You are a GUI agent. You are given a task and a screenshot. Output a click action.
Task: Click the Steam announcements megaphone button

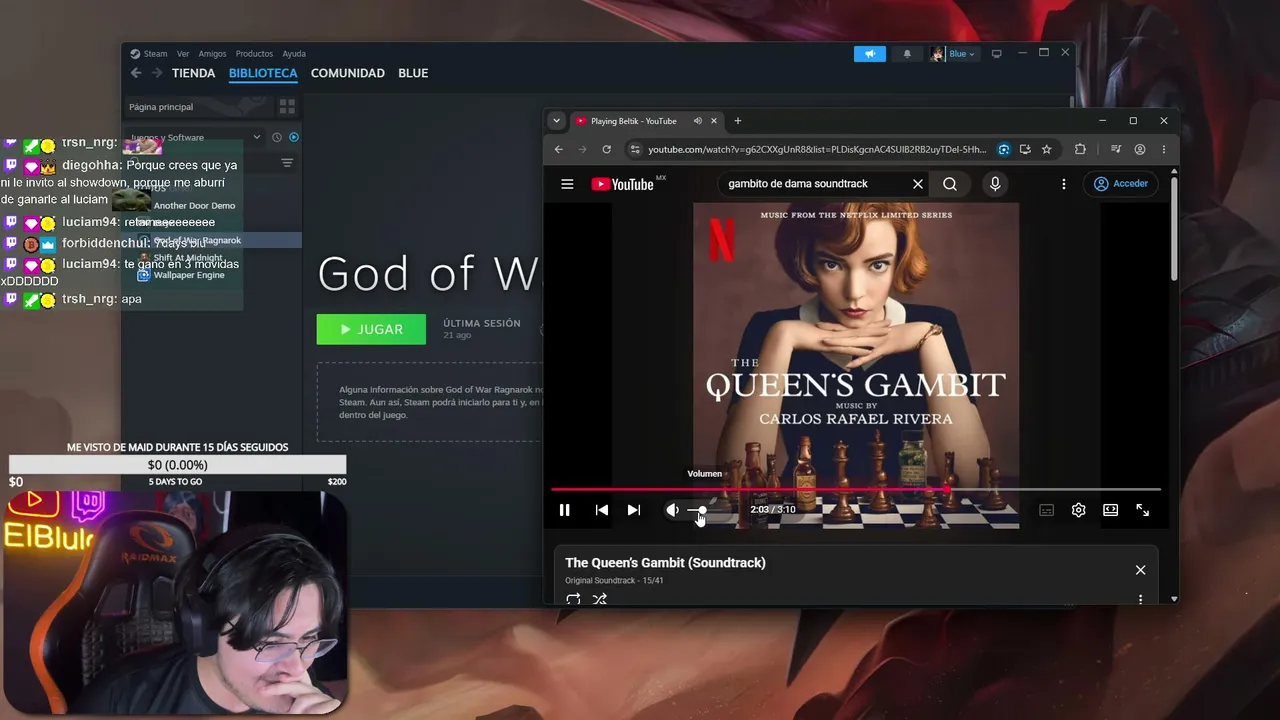pos(870,54)
